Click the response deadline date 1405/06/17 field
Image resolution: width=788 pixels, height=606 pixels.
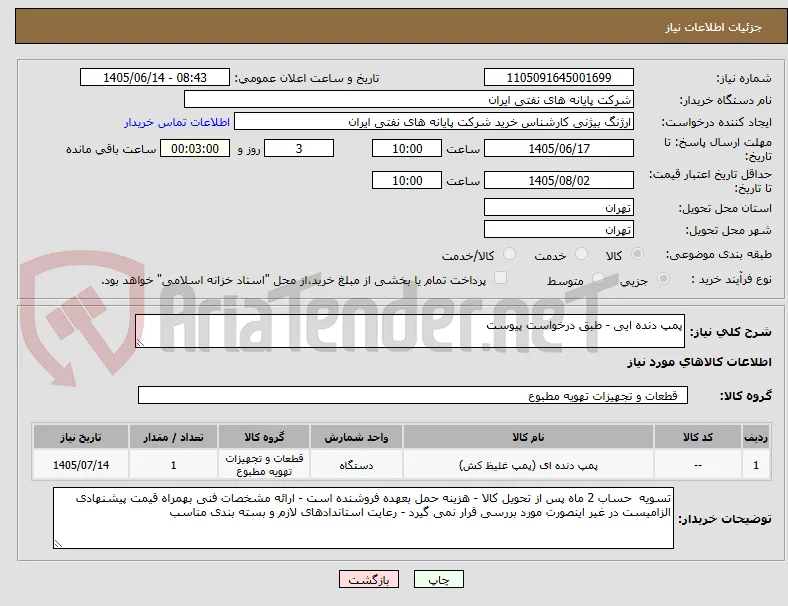558,149
